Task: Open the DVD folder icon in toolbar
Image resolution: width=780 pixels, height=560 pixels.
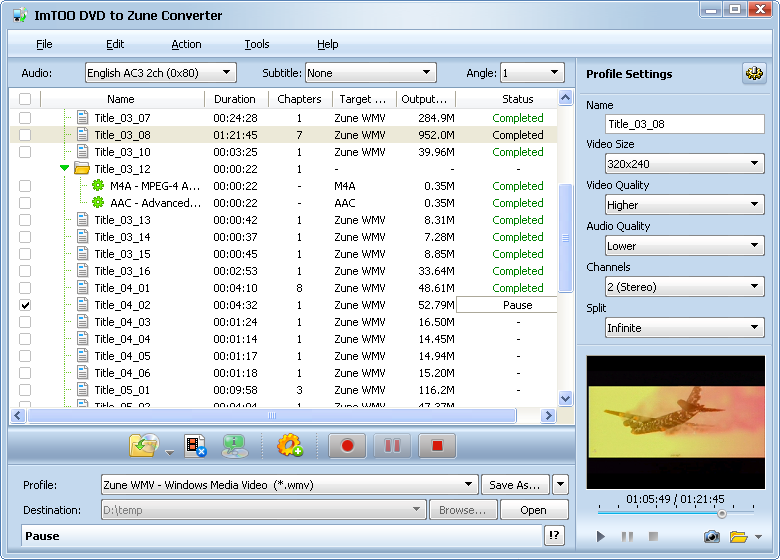Action: click(144, 445)
